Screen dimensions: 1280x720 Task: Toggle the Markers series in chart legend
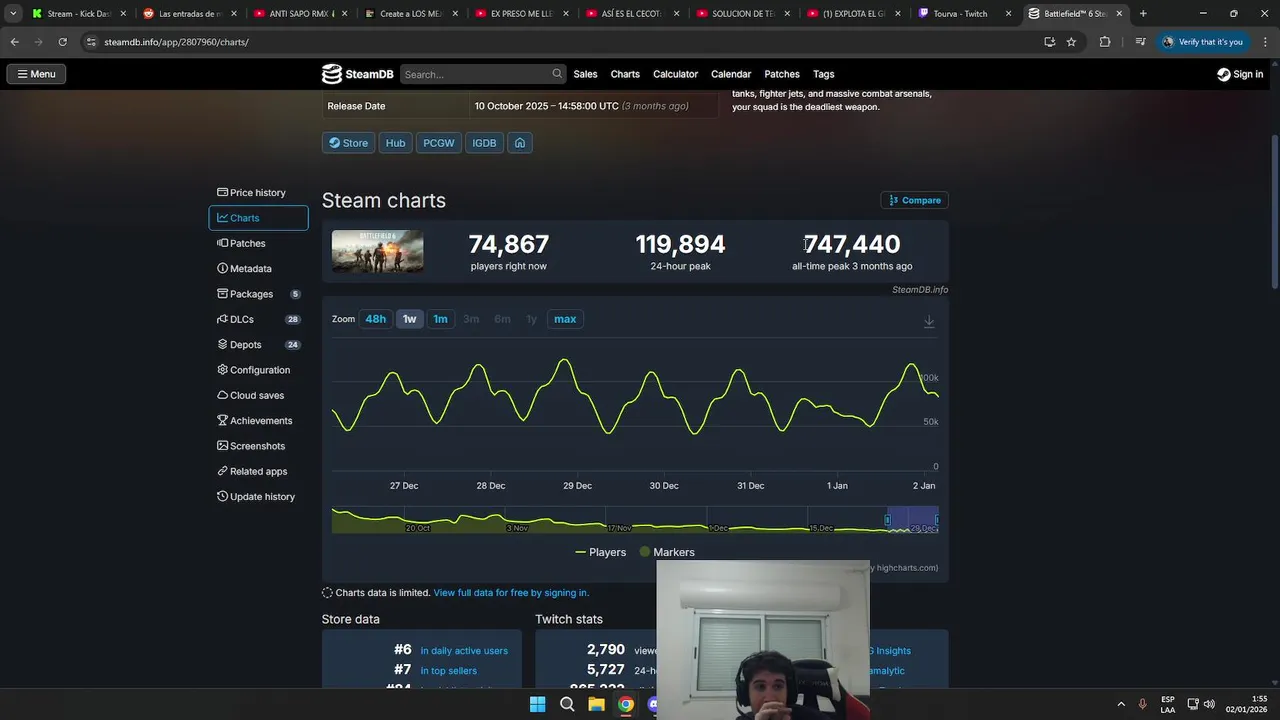667,552
